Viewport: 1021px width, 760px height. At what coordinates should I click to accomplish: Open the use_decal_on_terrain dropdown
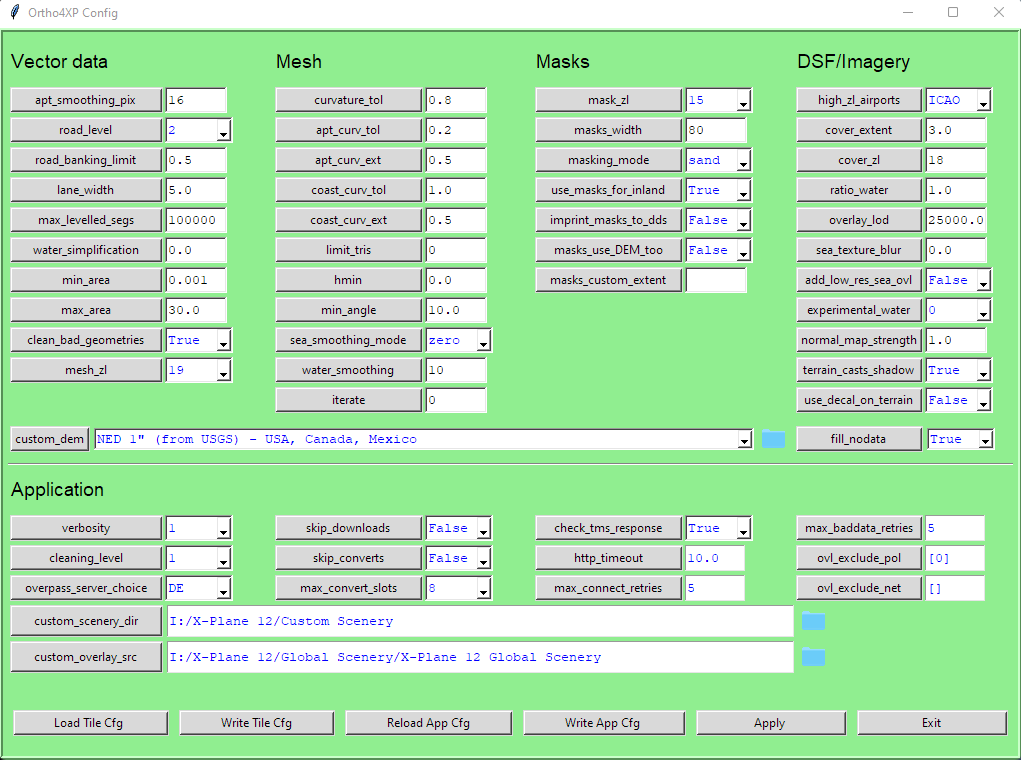coord(983,401)
